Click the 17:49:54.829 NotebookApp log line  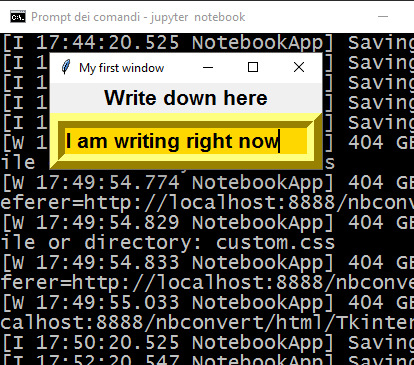click(x=207, y=223)
